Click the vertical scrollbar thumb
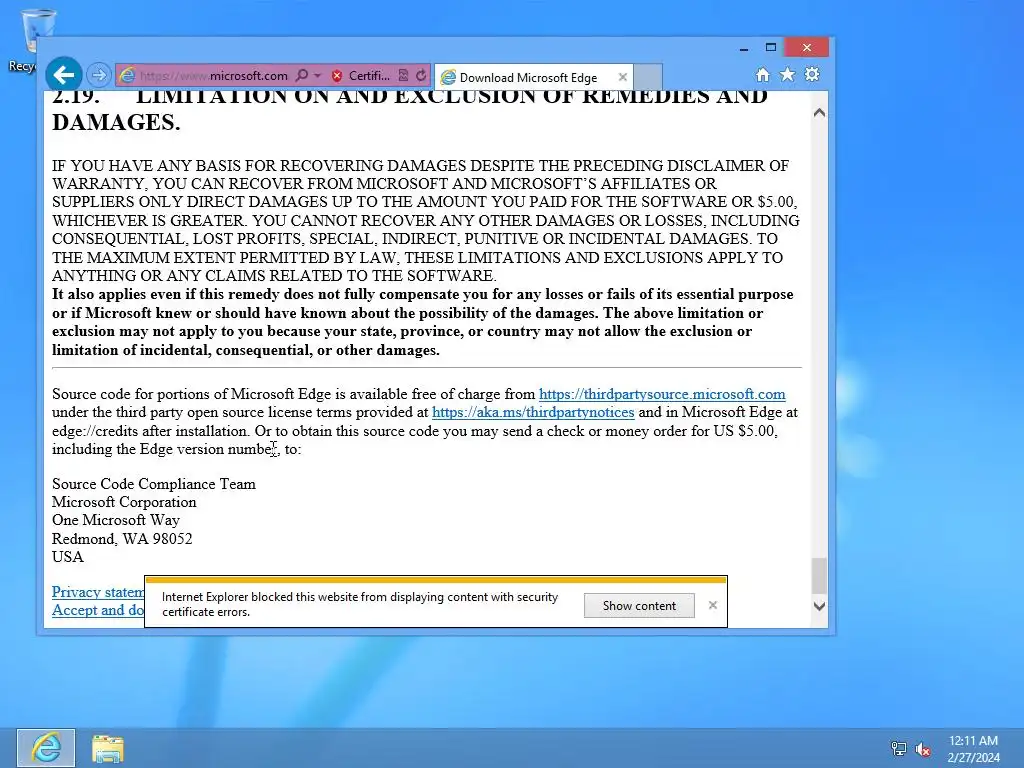The height and width of the screenshot is (768, 1024). (x=819, y=575)
